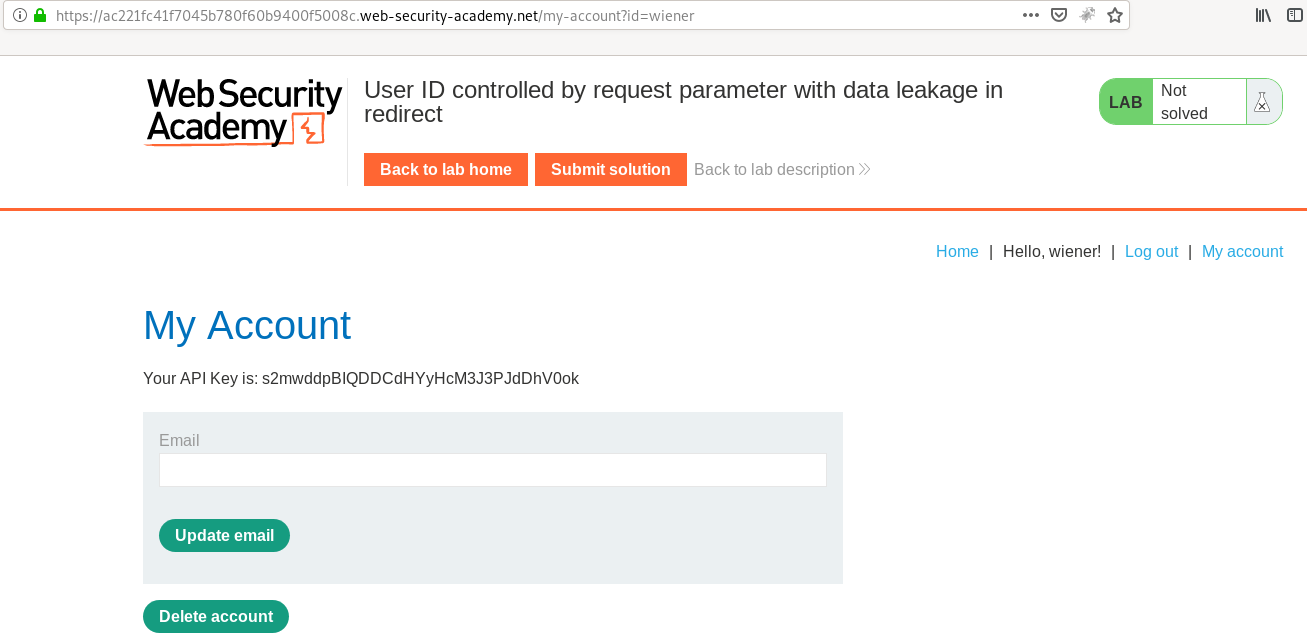Viewport: 1307px width, 643px height.
Task: Click the Save to Pocket icon
Action: pyautogui.click(x=1059, y=16)
